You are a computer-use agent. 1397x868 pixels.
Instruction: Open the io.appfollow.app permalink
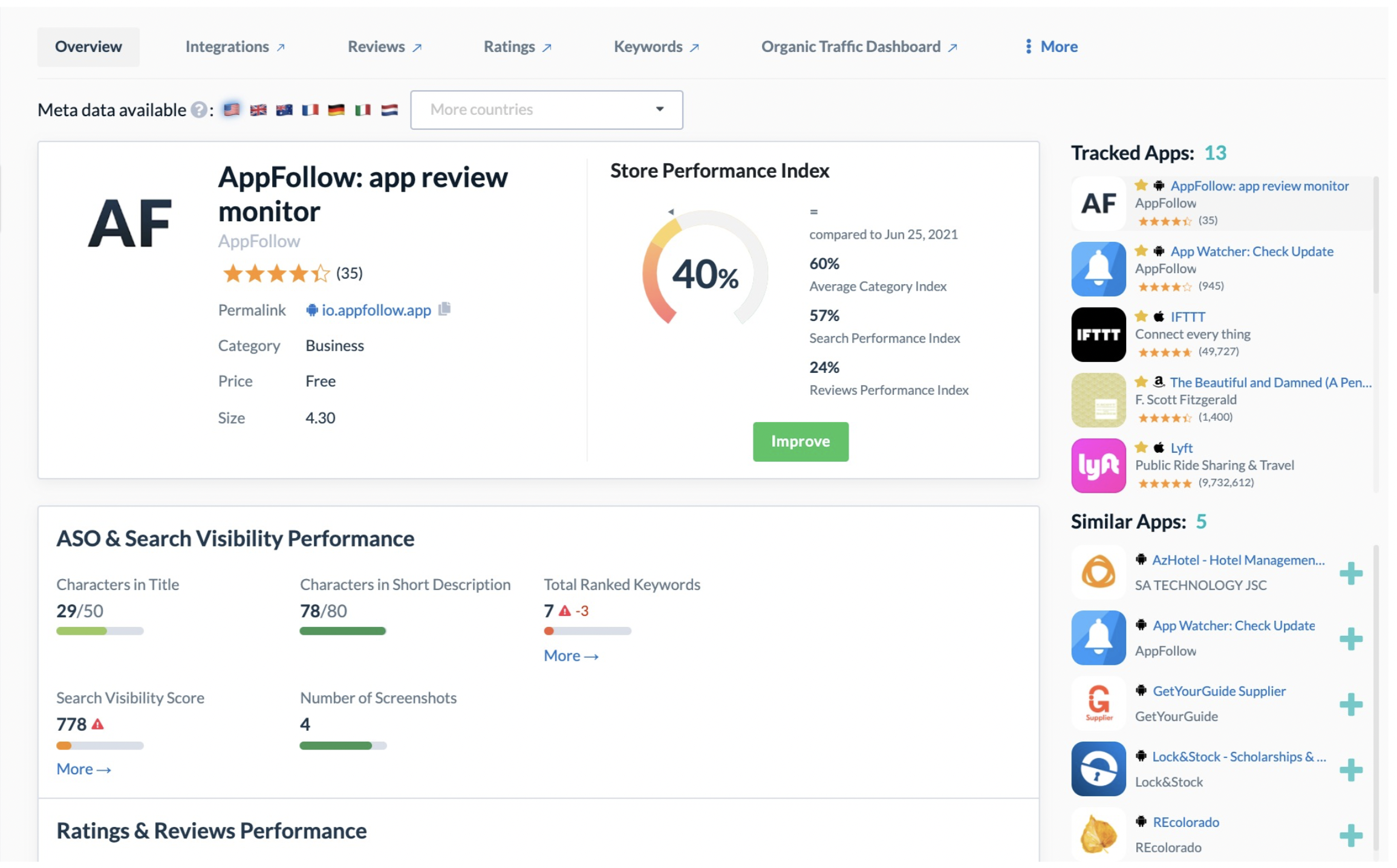click(376, 310)
